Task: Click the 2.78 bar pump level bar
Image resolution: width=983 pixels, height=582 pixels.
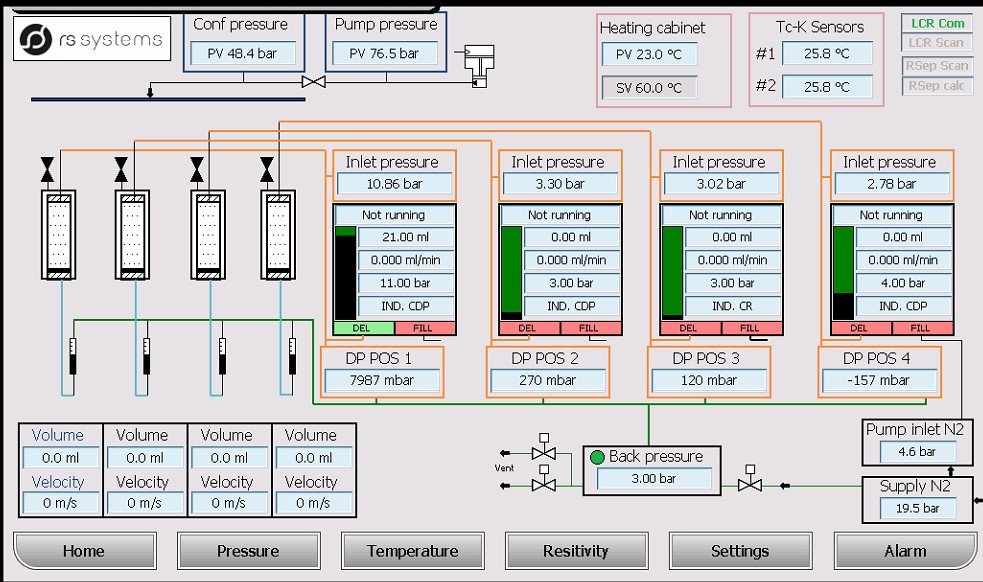Action: coord(843,274)
